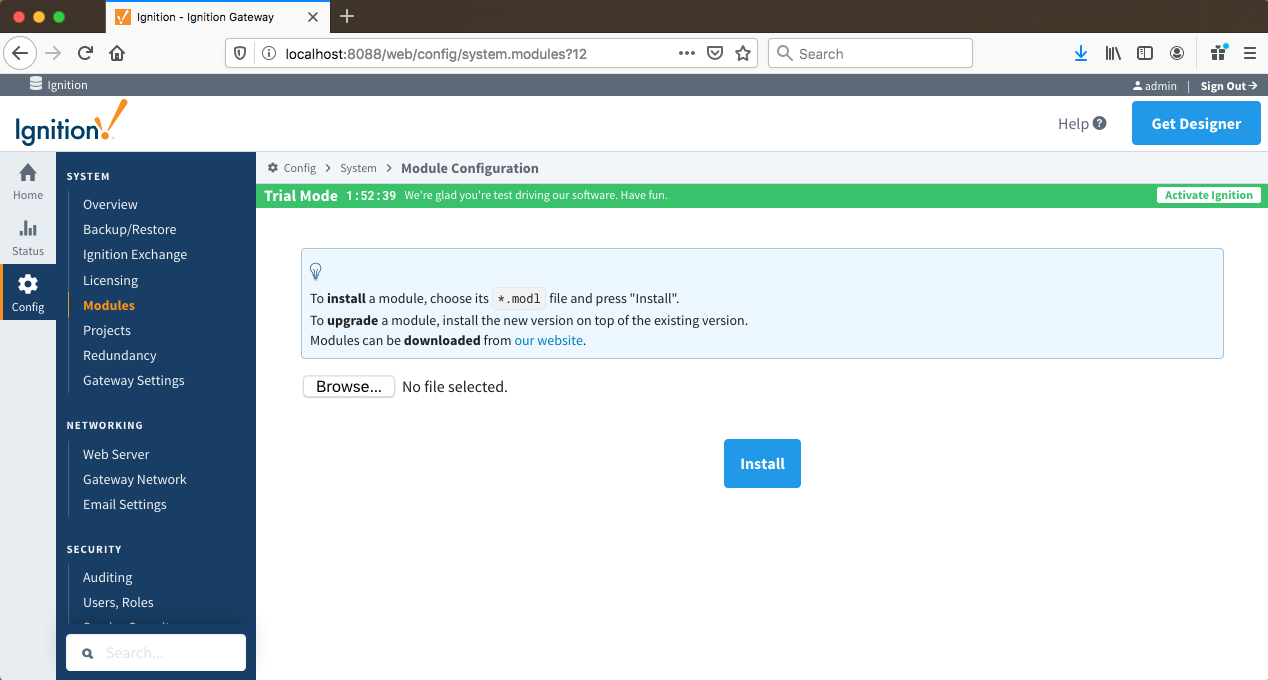Go back using the browser back arrow

(x=22, y=54)
